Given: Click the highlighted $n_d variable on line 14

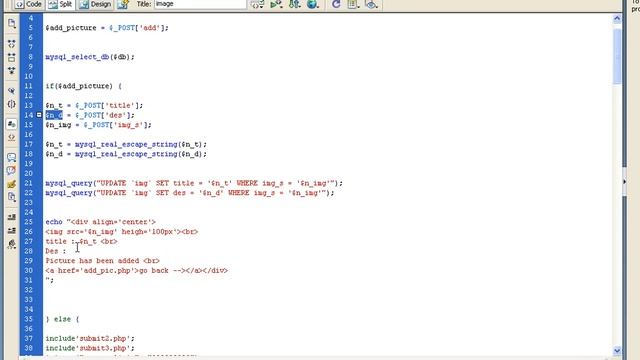Looking at the screenshot, I should point(54,115).
